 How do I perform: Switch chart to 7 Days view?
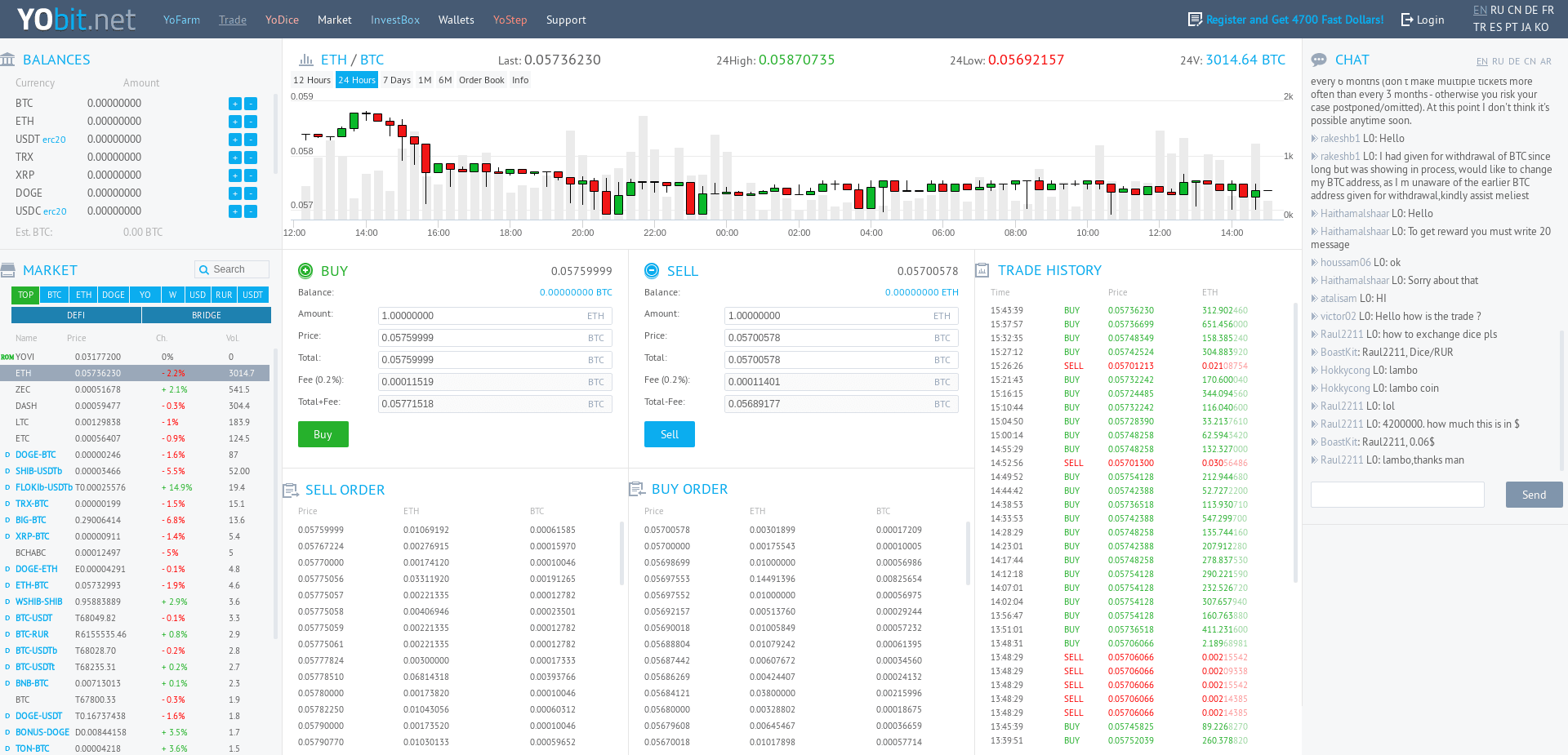coord(396,79)
